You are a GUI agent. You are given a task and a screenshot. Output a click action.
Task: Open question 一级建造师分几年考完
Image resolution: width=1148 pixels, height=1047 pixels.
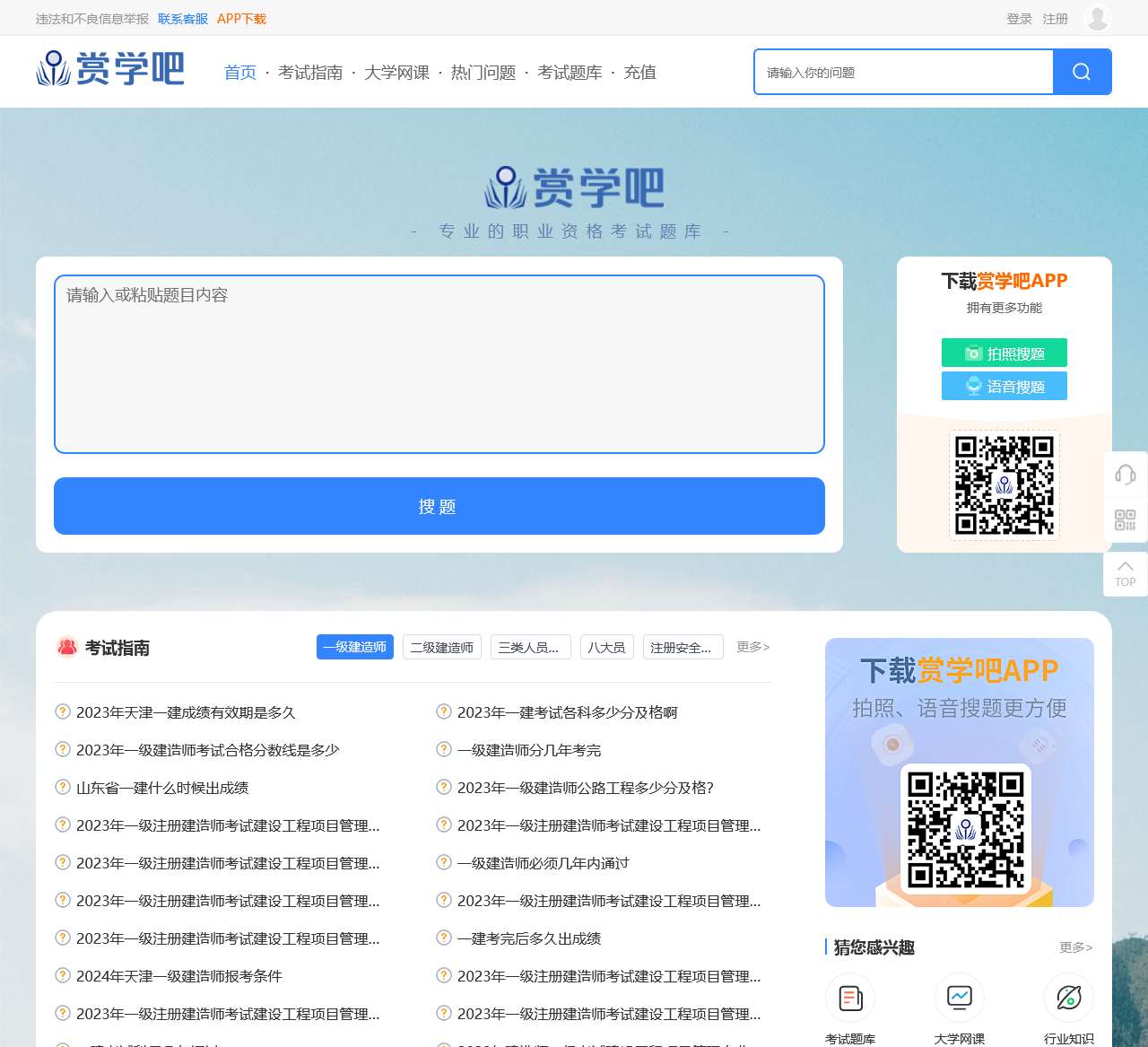[x=529, y=750]
